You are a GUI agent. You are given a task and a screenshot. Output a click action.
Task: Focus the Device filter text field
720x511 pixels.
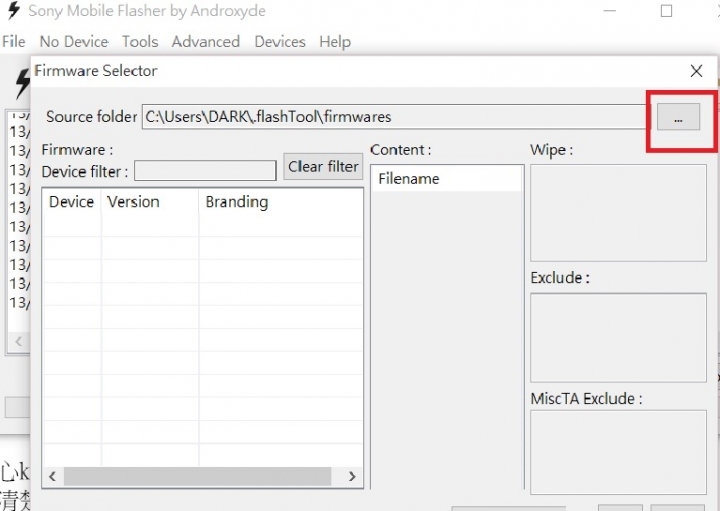point(205,171)
